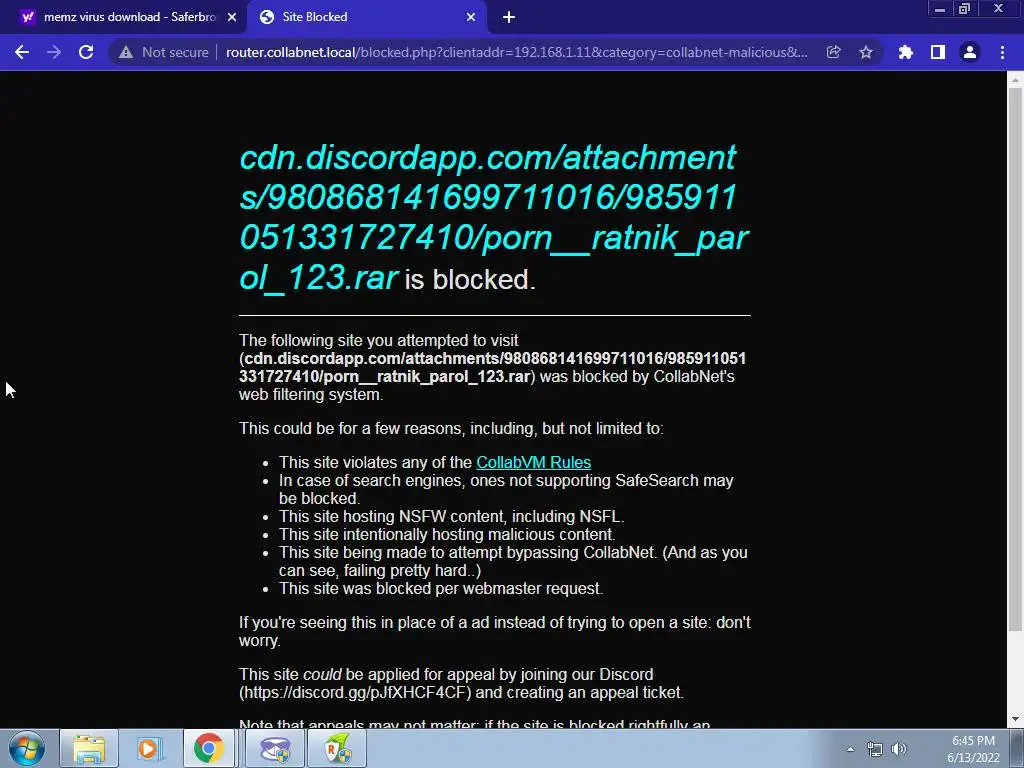This screenshot has height=768, width=1024.
Task: Click the bold blocked URL in paragraph
Action: [494, 368]
